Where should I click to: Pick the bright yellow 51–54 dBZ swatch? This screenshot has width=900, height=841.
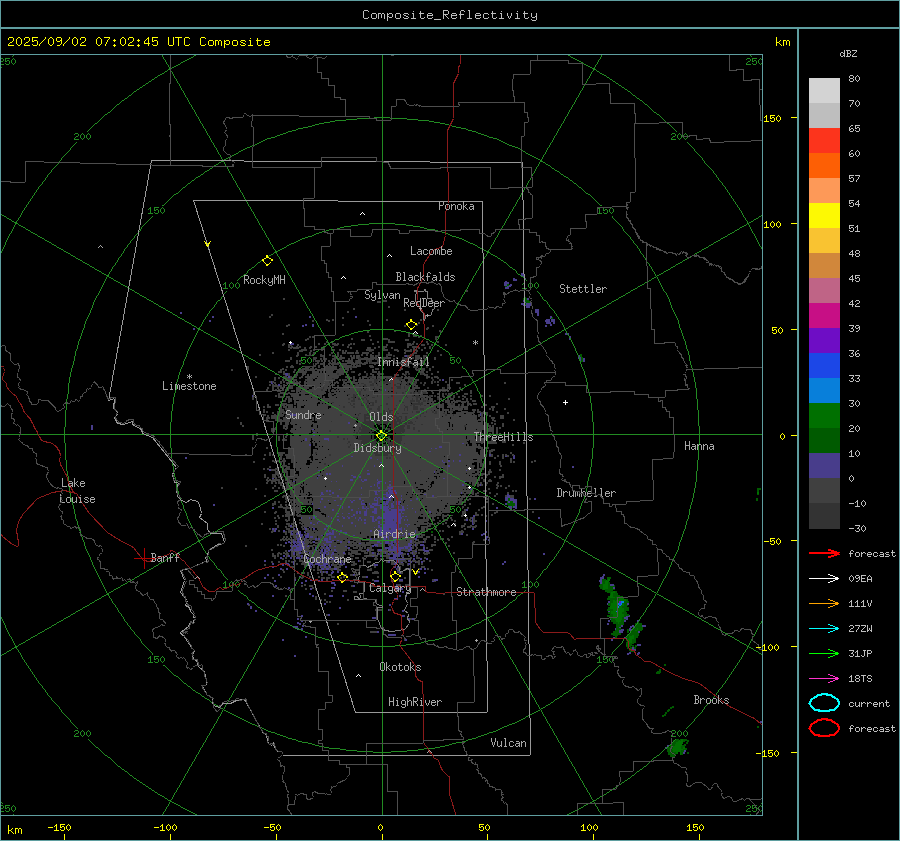(x=824, y=216)
